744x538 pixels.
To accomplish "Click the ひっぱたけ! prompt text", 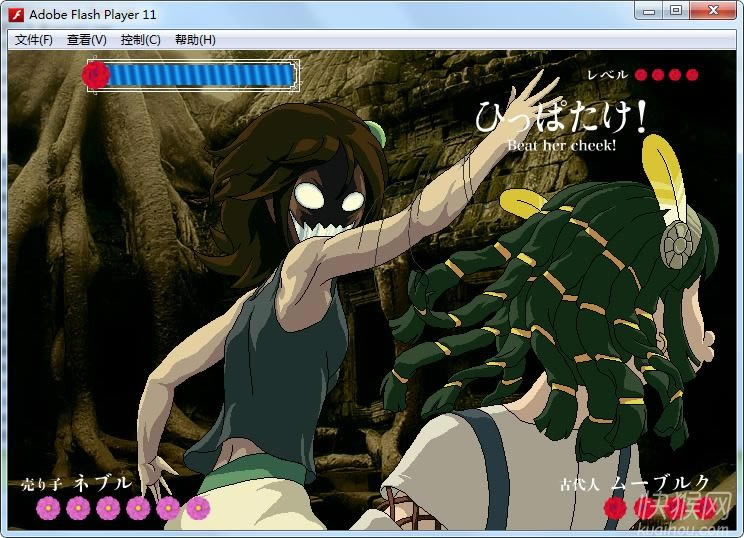I will point(560,117).
